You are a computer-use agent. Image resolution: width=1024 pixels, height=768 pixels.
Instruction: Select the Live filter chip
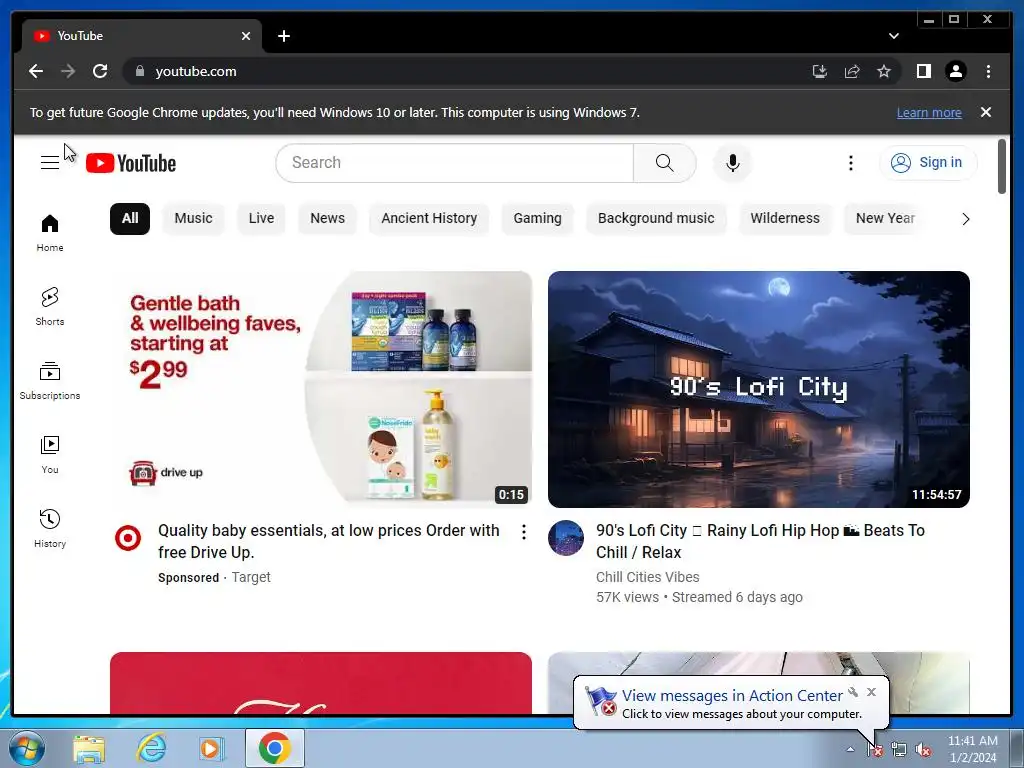(x=261, y=218)
